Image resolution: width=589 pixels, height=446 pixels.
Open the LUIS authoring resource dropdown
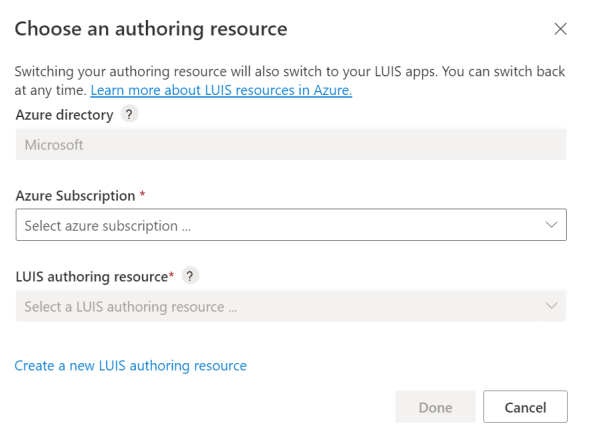291,306
